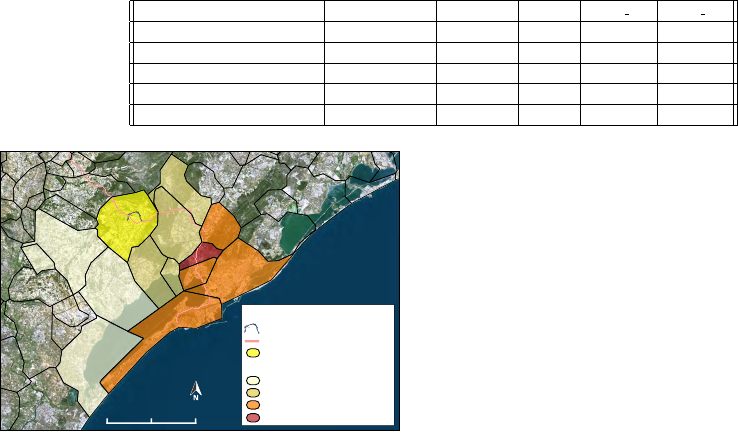Select the yellow oval legend symbol
The width and height of the screenshot is (738, 433).
253,353
